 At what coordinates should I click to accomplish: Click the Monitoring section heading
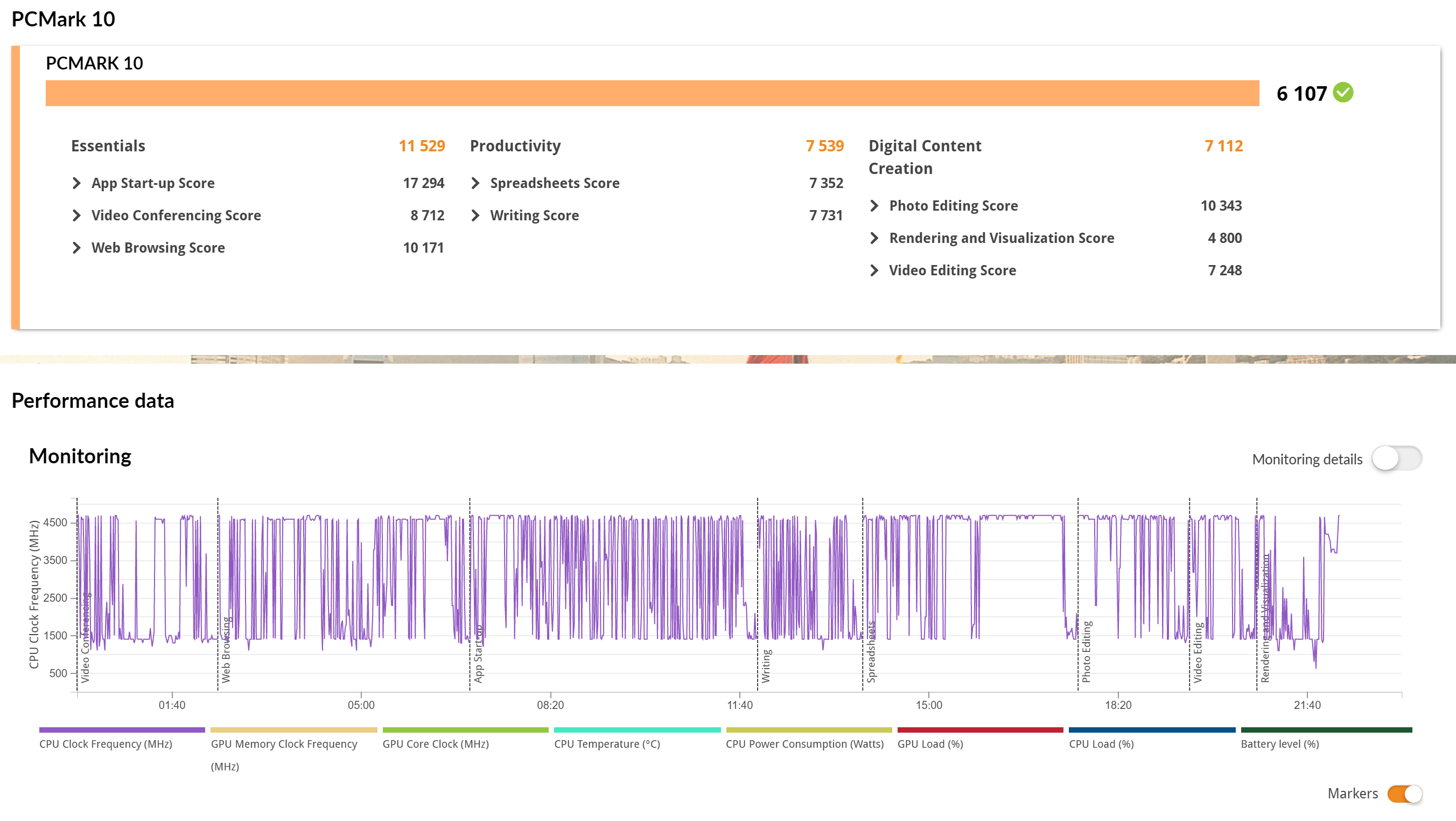pyautogui.click(x=80, y=456)
